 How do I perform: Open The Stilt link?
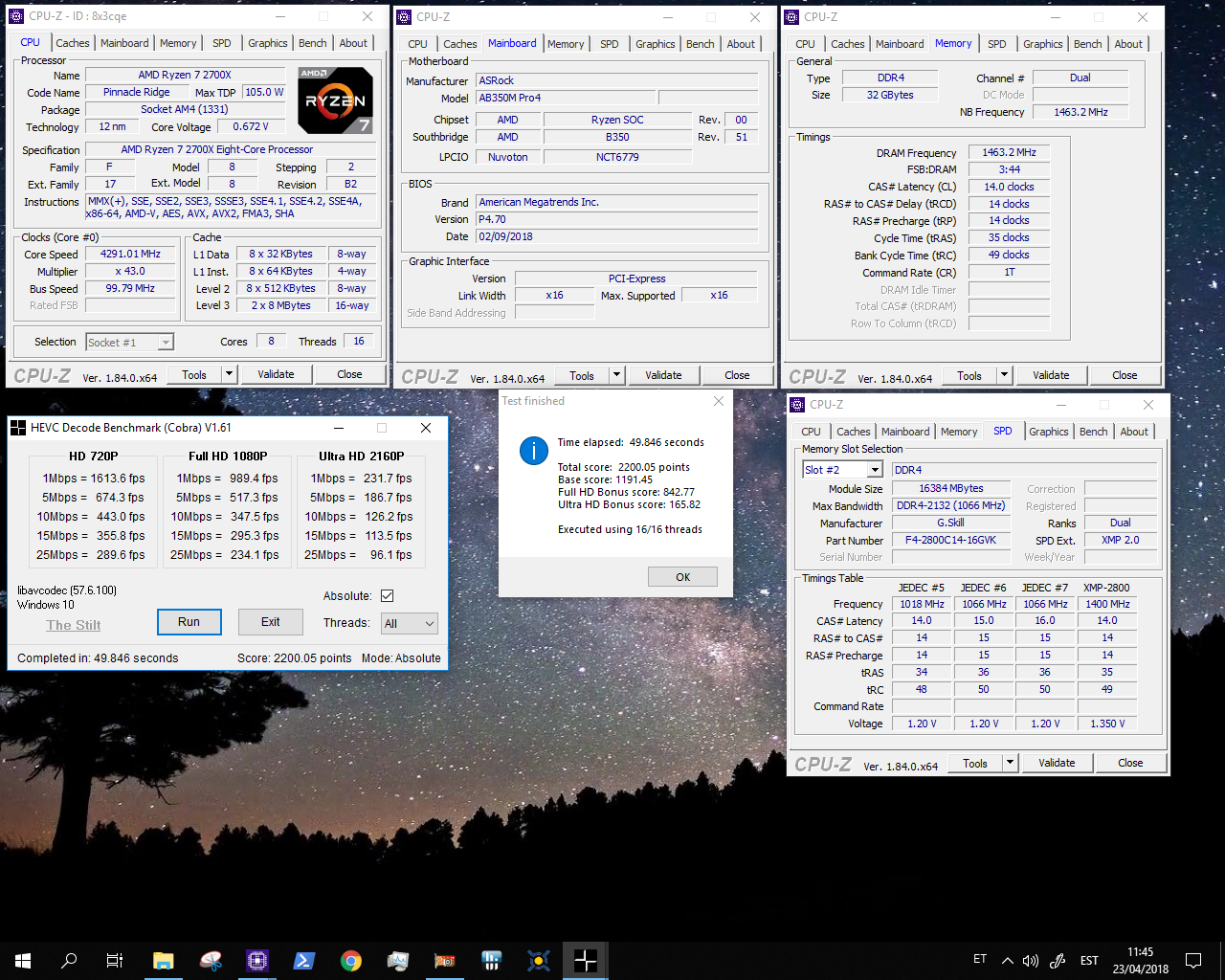point(74,625)
